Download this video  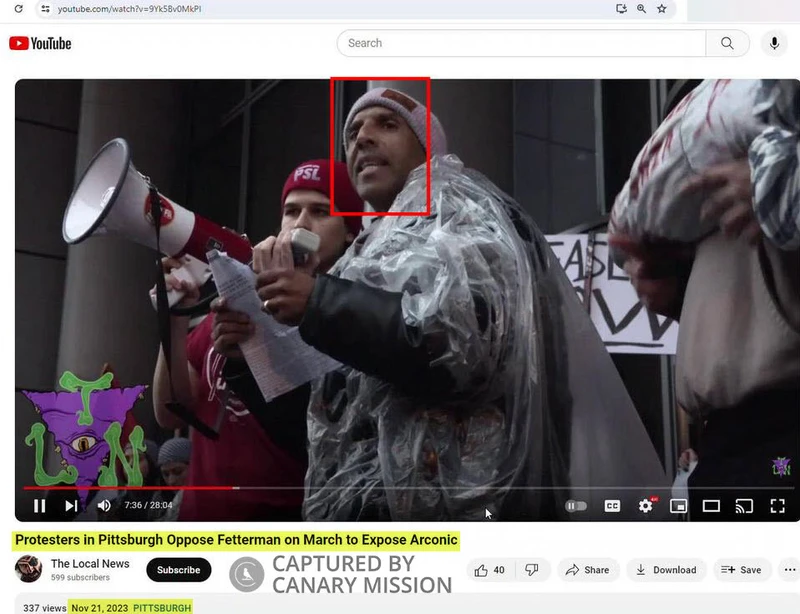click(666, 570)
